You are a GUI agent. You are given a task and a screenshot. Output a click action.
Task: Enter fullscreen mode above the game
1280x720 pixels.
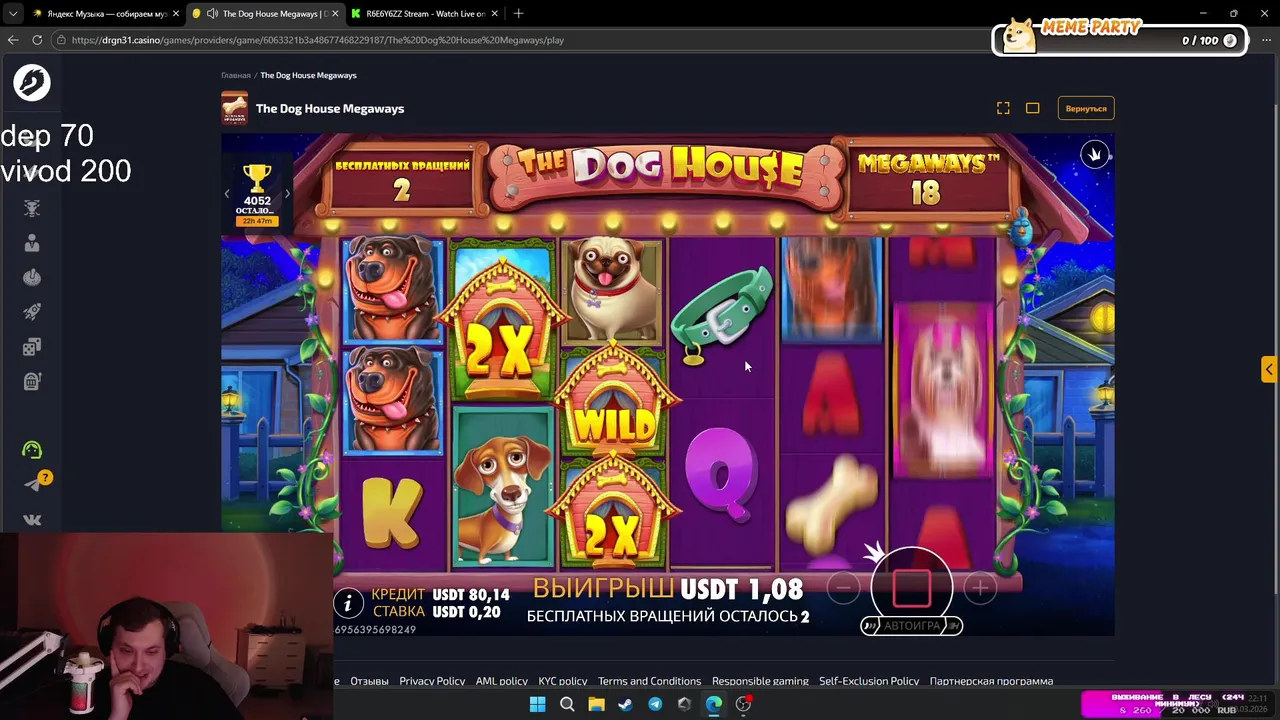click(x=1003, y=108)
